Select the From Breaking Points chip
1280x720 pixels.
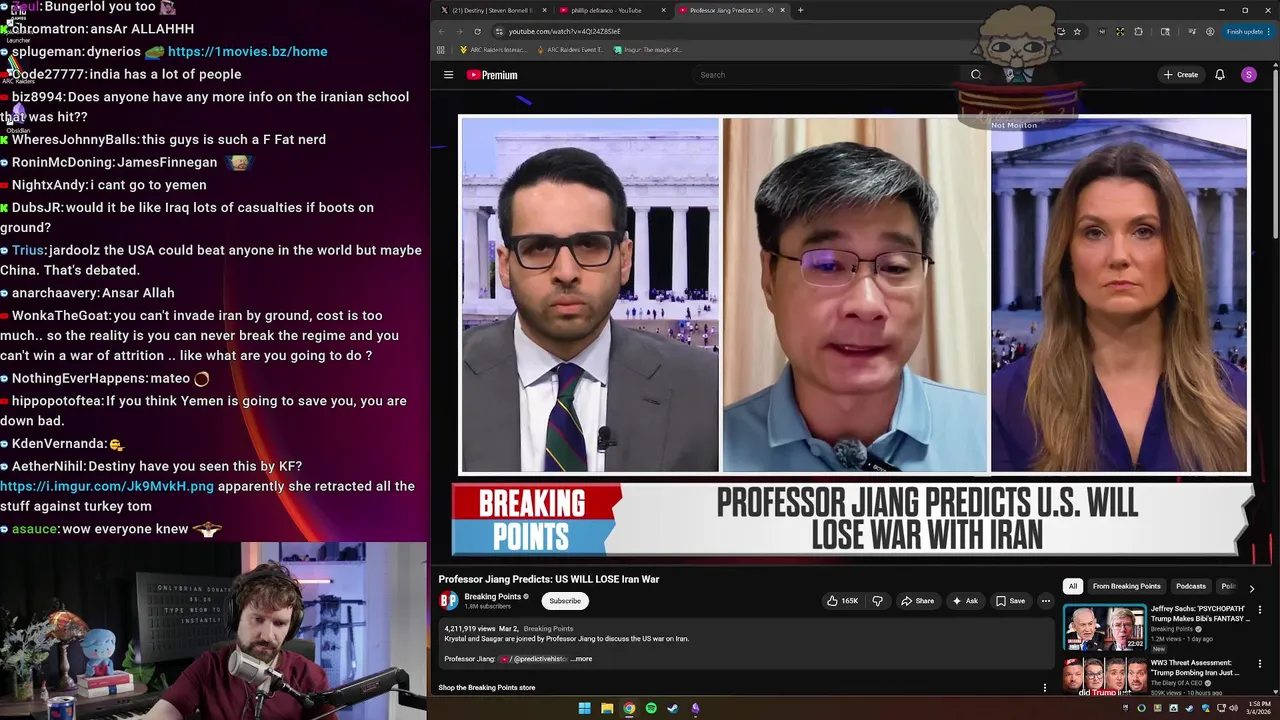pyautogui.click(x=1126, y=586)
